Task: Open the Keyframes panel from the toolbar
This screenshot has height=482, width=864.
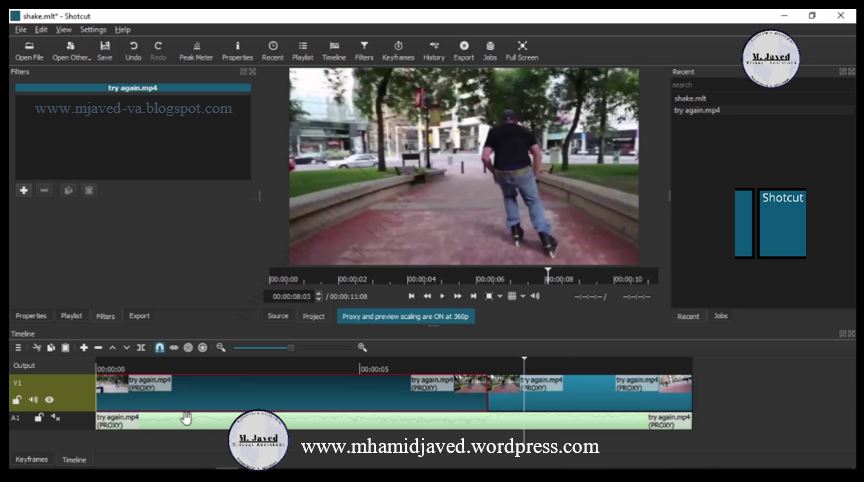Action: point(398,51)
